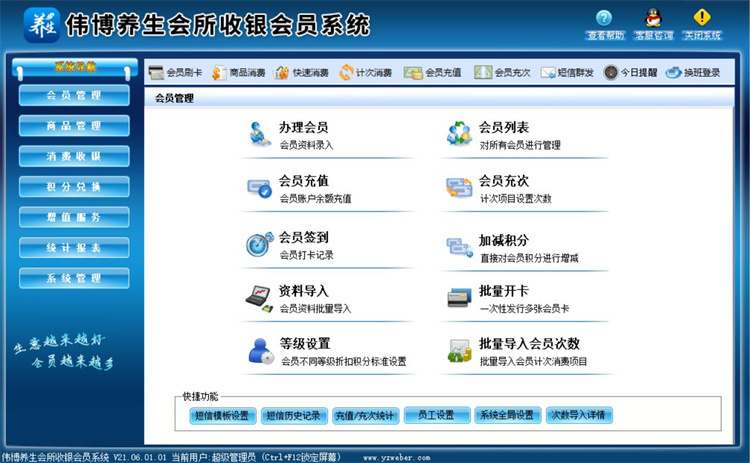Open the 加减积分 icon
This screenshot has height=463, width=750.
click(459, 245)
